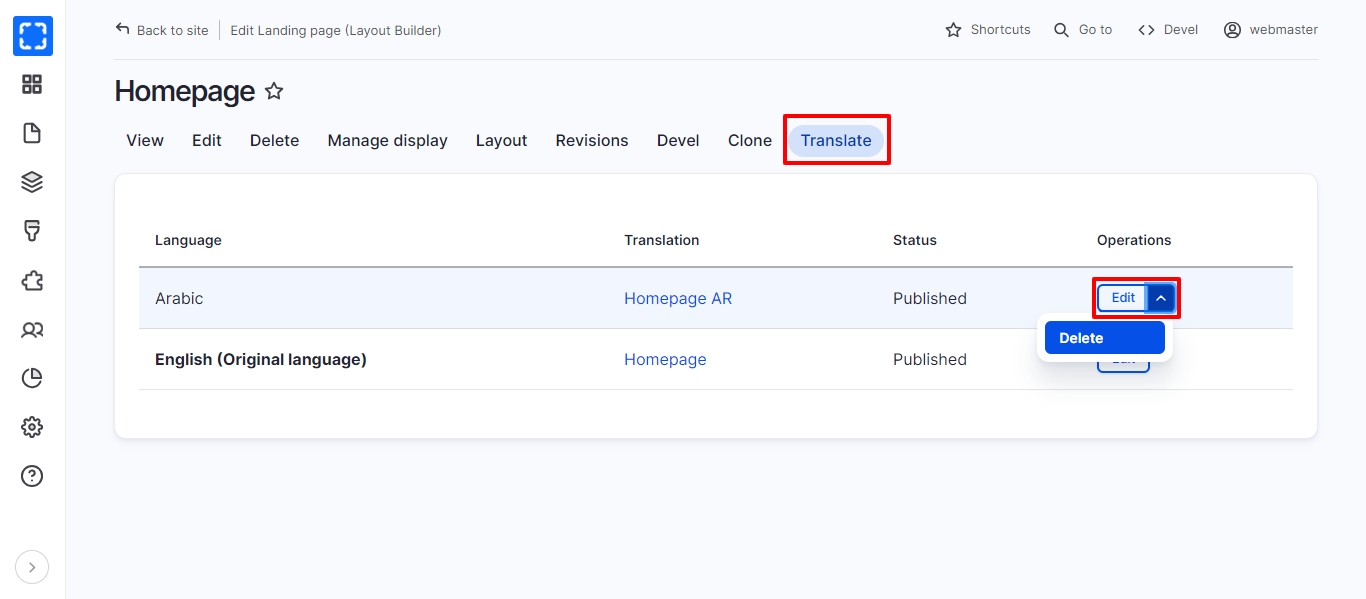Switch to the Revisions tab
1366x599 pixels.
coord(591,141)
